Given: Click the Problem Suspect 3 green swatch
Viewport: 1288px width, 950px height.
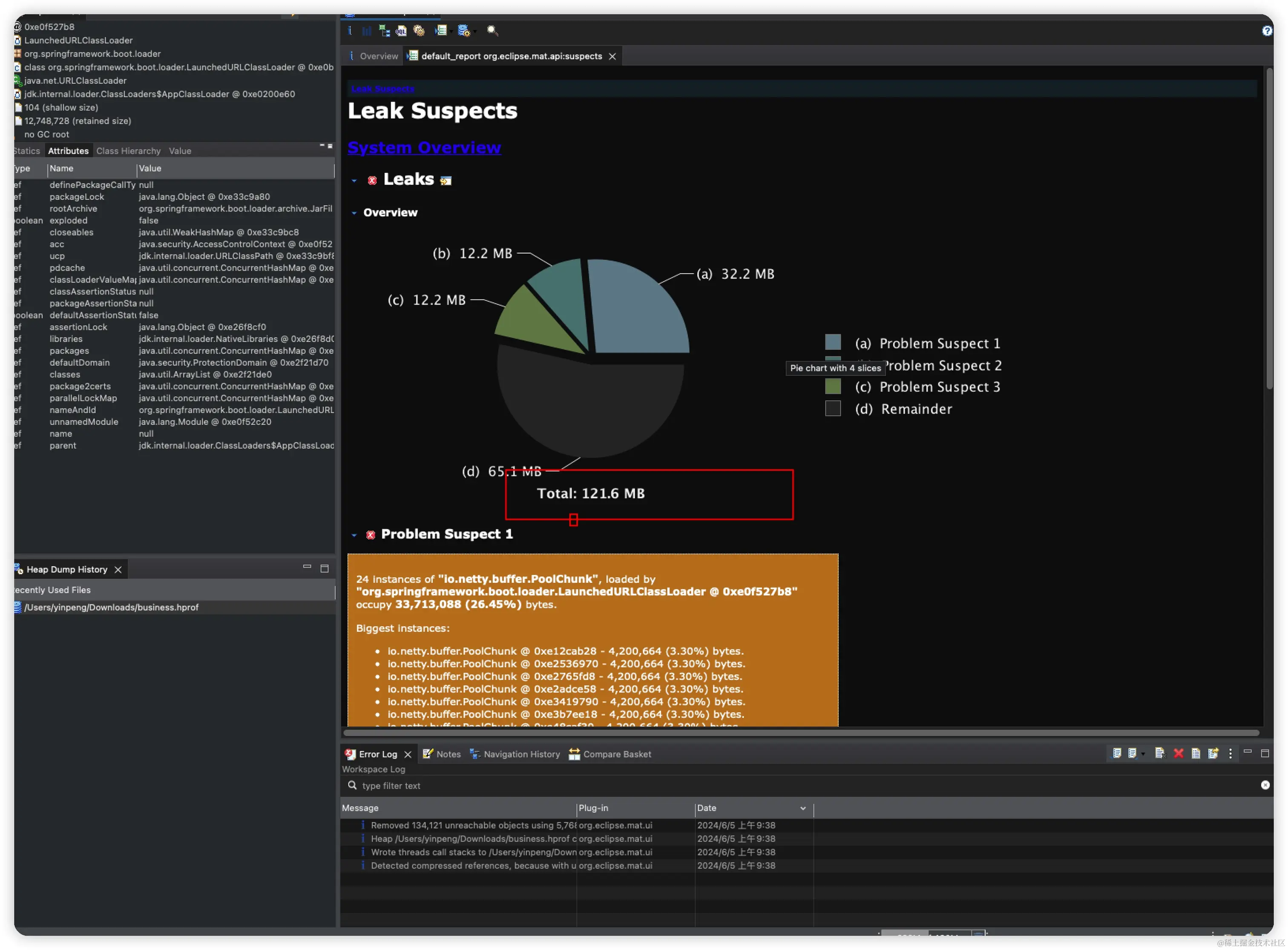Looking at the screenshot, I should pyautogui.click(x=833, y=387).
